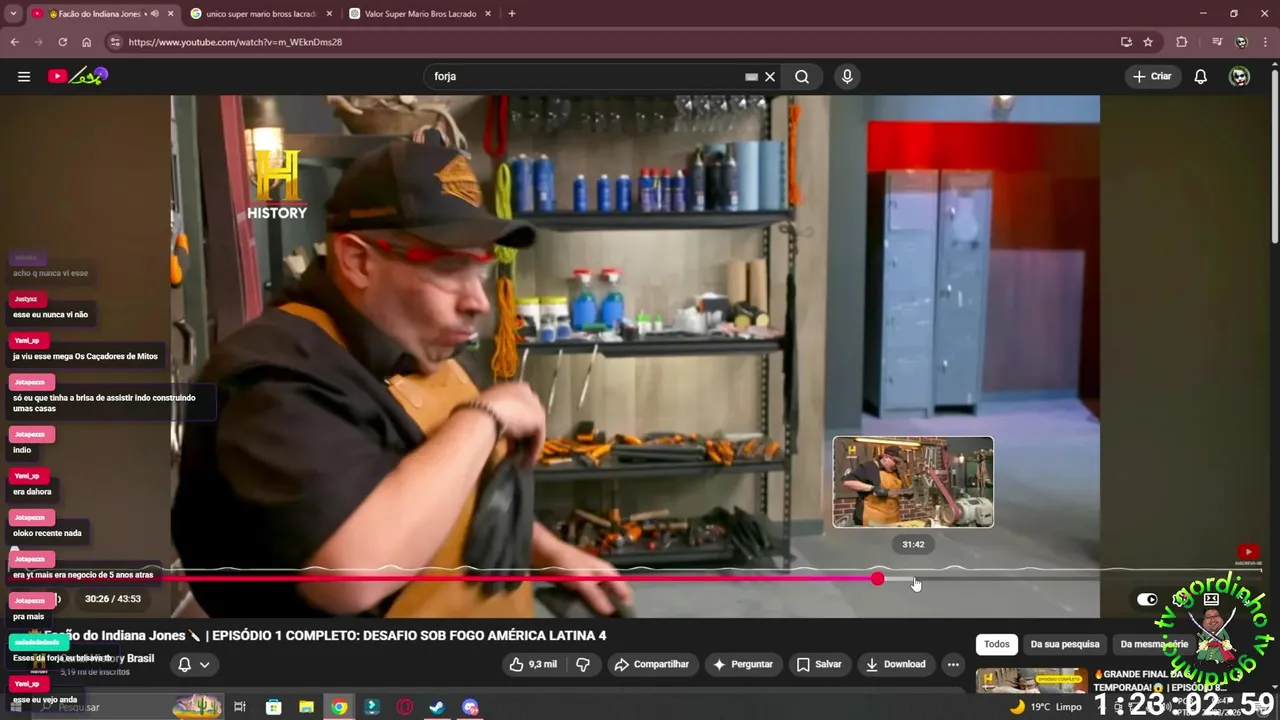The image size is (1280, 720).
Task: Click the red scrubber handle on timeline
Action: coord(877,579)
